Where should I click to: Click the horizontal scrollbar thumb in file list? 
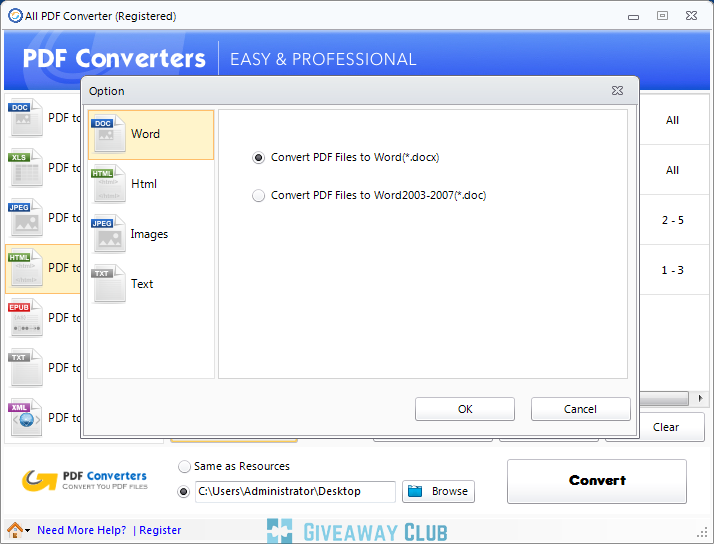tap(664, 399)
